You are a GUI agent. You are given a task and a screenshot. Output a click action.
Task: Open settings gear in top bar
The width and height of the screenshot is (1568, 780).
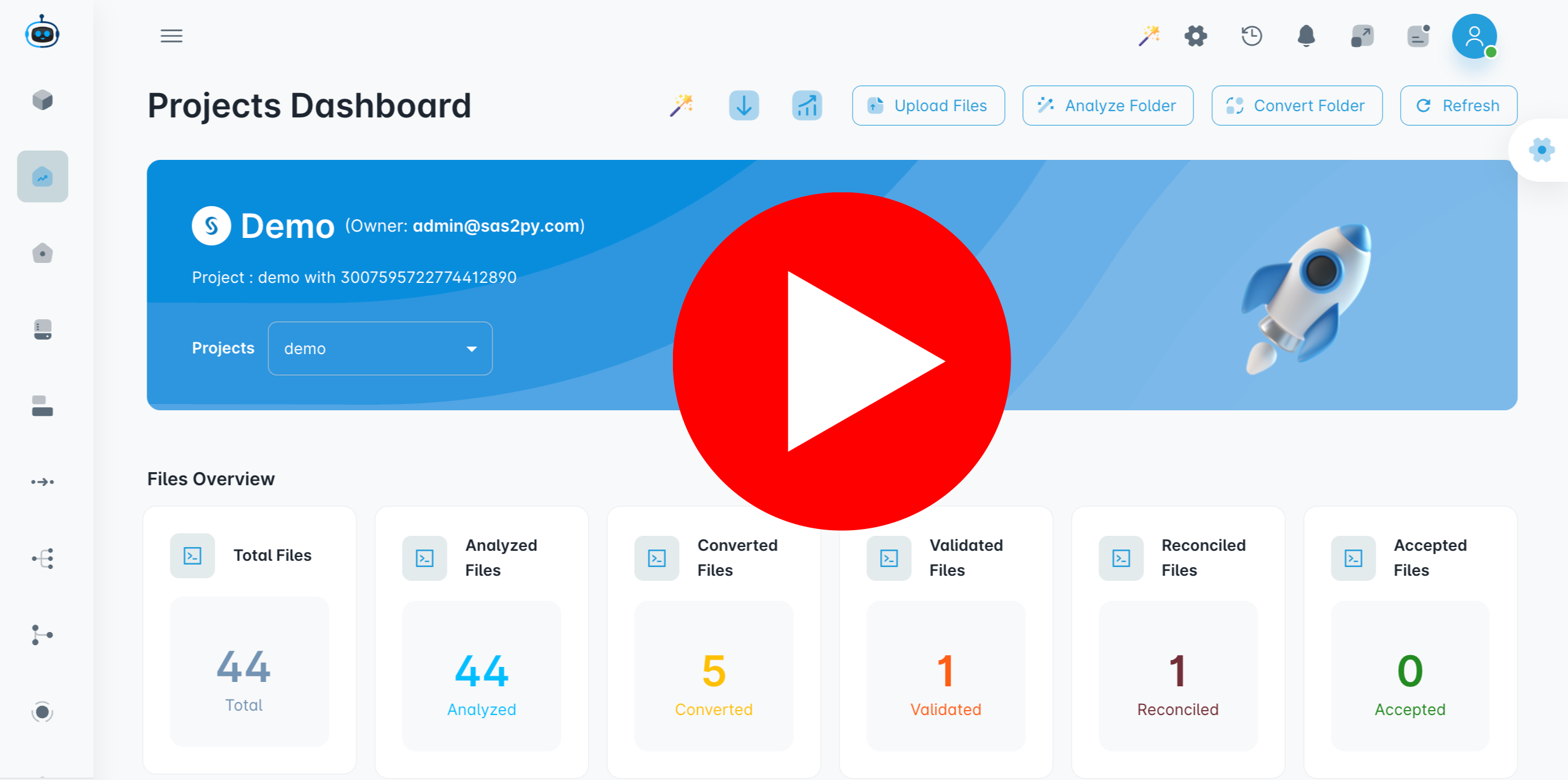[x=1195, y=36]
